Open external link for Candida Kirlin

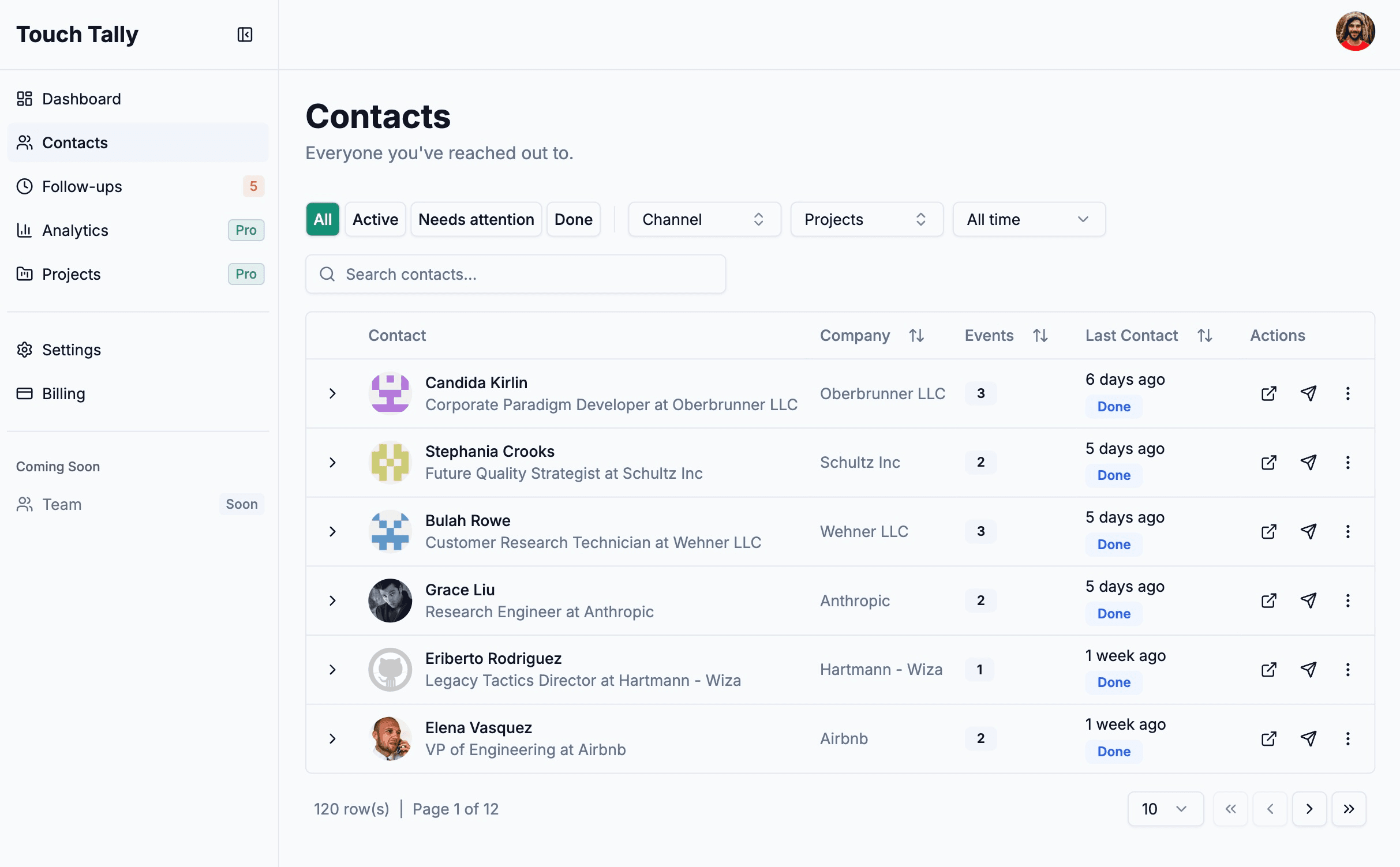[1268, 393]
